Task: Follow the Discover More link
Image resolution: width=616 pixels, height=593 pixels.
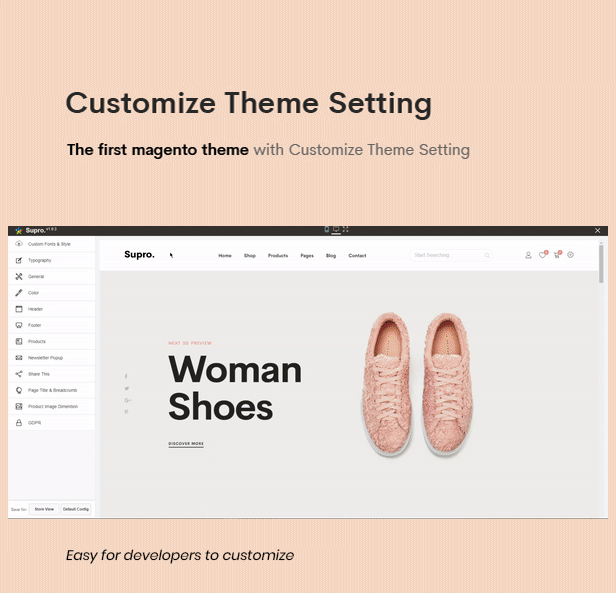Action: tap(186, 444)
